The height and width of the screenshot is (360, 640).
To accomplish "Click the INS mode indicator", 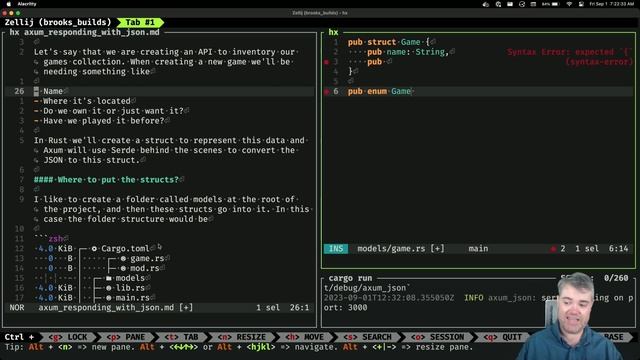I will (336, 249).
